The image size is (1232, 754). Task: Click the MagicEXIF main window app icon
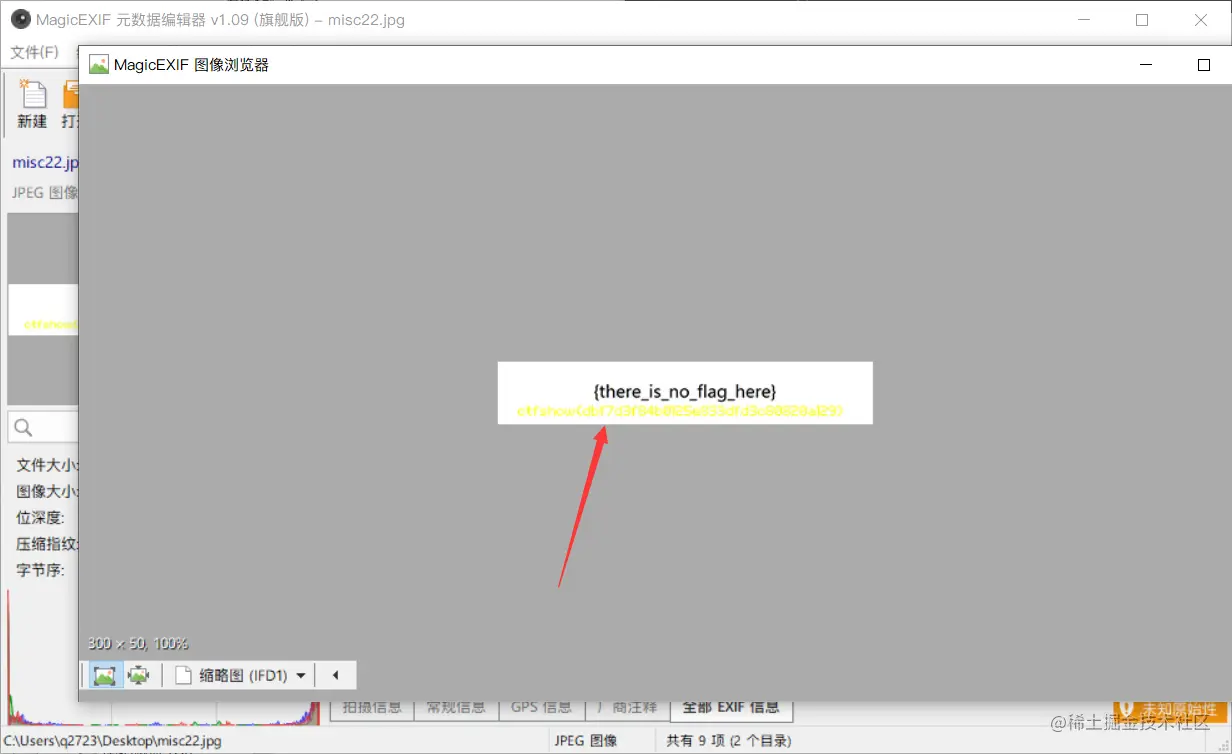[x=20, y=19]
